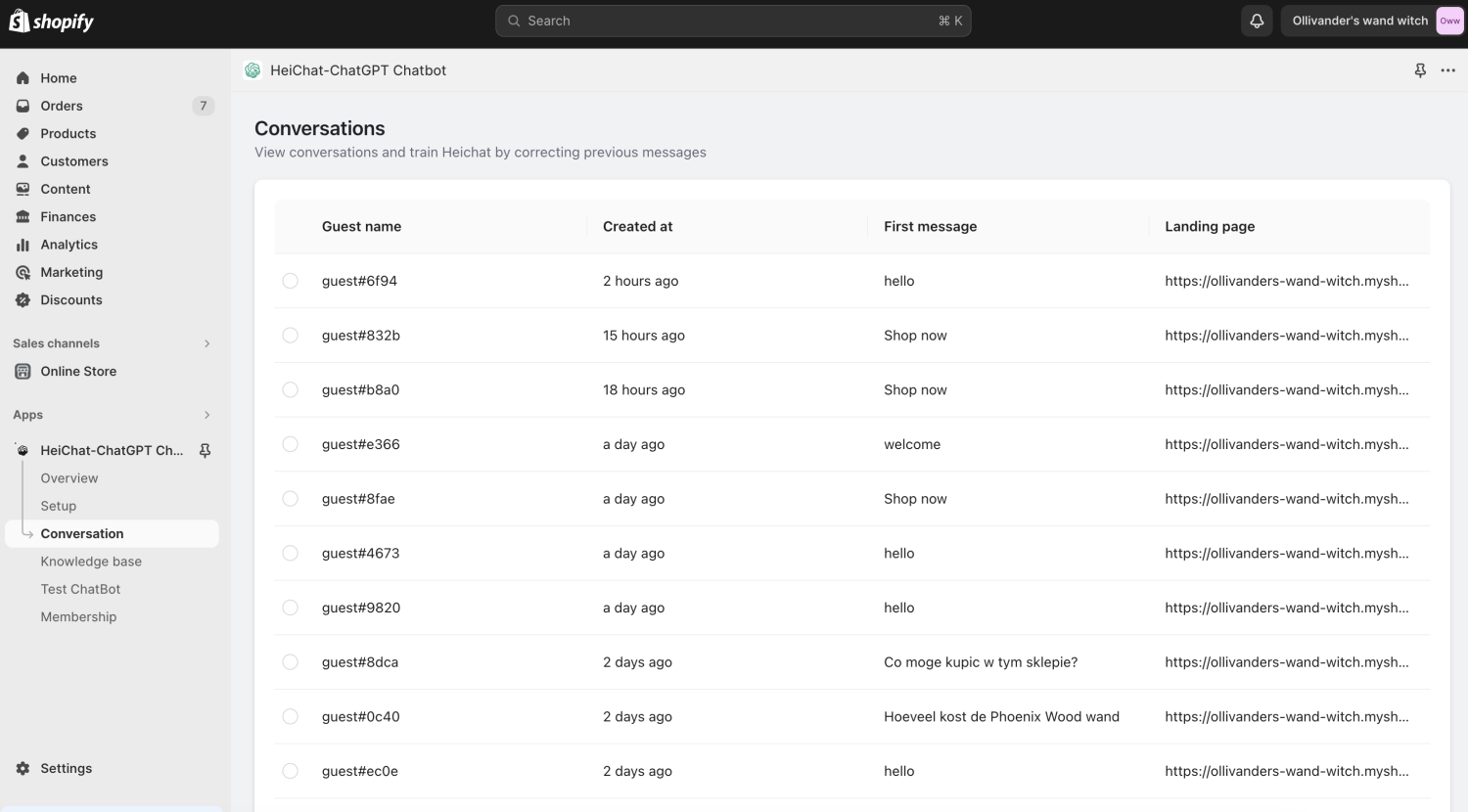Screen dimensions: 1468x812
Task: Open Ollivander's wand witch store menu
Action: 1372,21
